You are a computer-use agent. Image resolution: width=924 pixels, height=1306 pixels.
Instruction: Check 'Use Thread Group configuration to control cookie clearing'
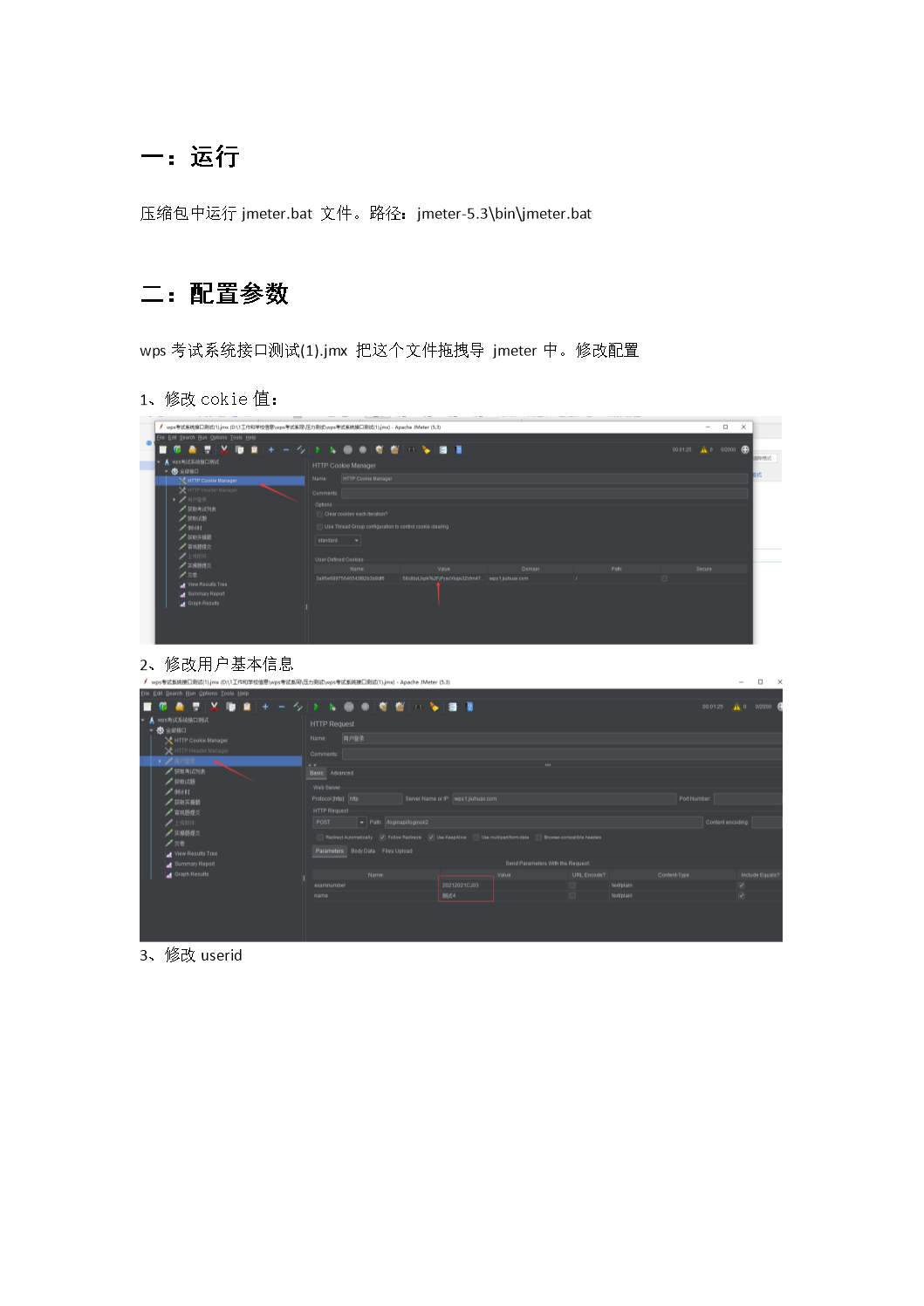point(319,527)
